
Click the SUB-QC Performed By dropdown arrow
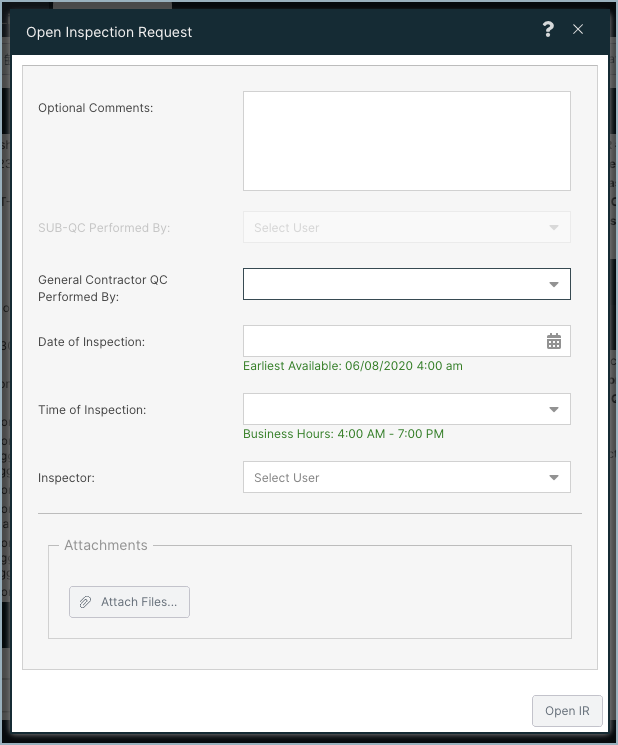click(x=554, y=227)
